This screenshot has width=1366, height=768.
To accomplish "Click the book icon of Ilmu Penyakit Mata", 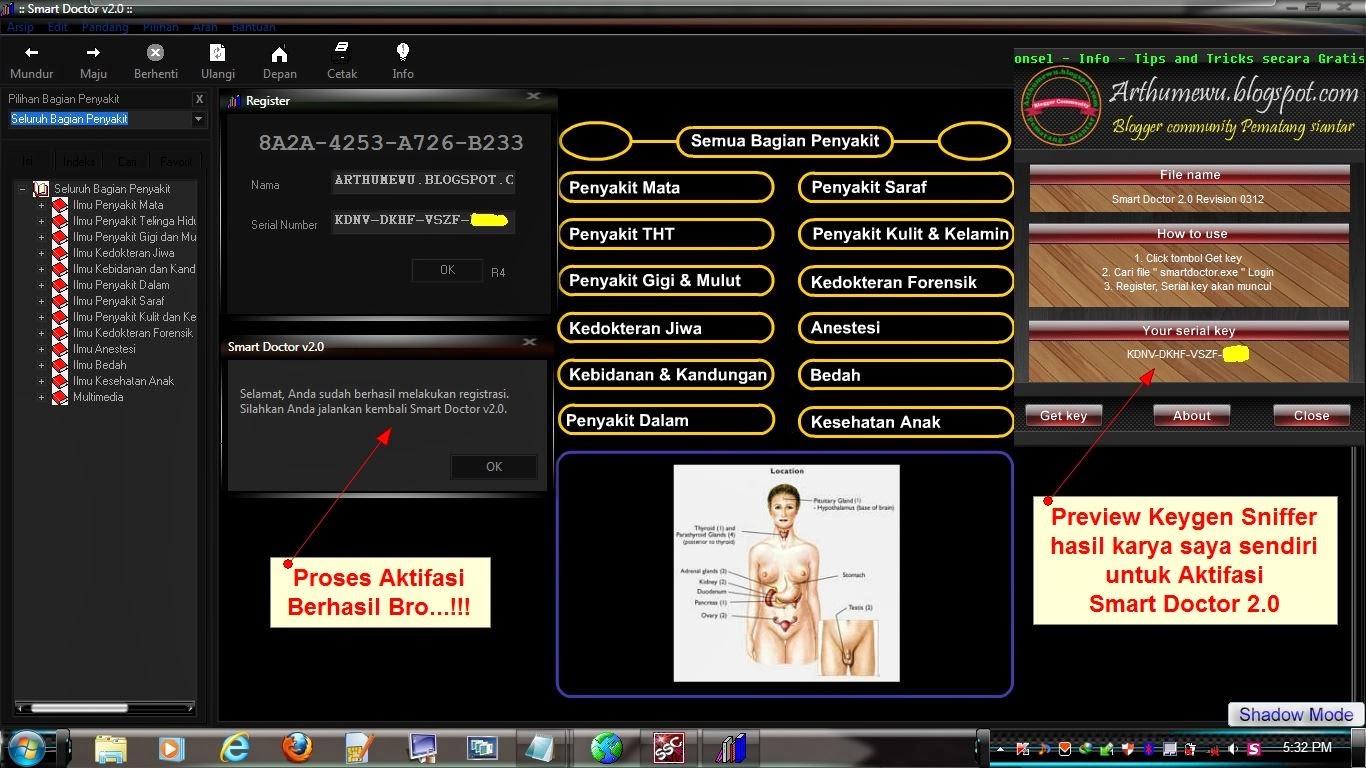I will (60, 205).
